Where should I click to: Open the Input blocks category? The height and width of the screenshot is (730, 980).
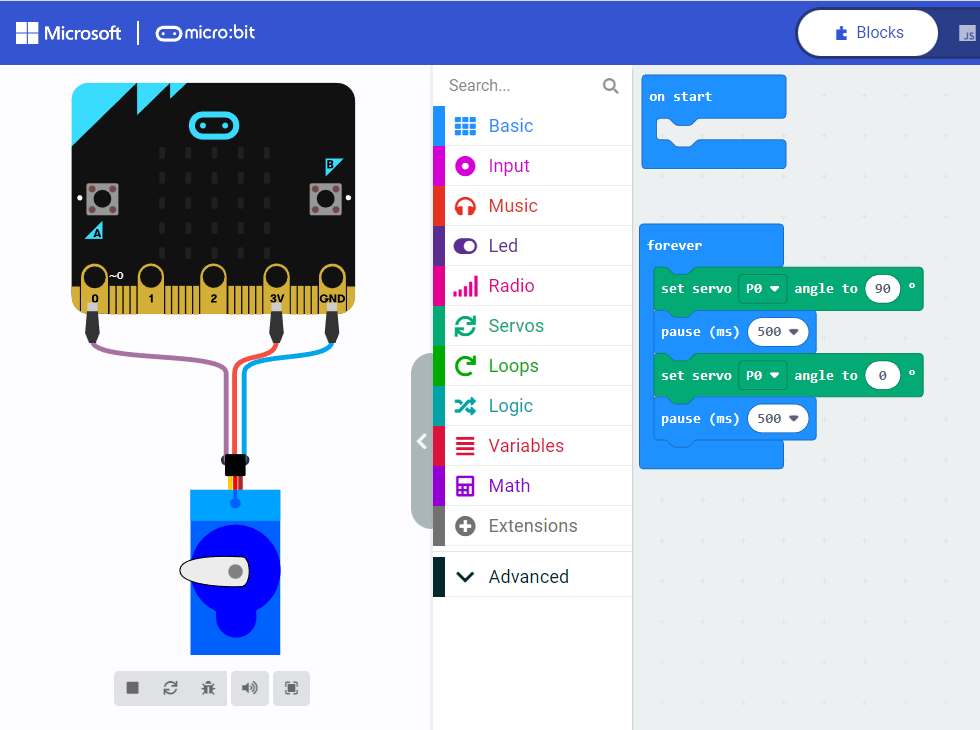[x=532, y=166]
